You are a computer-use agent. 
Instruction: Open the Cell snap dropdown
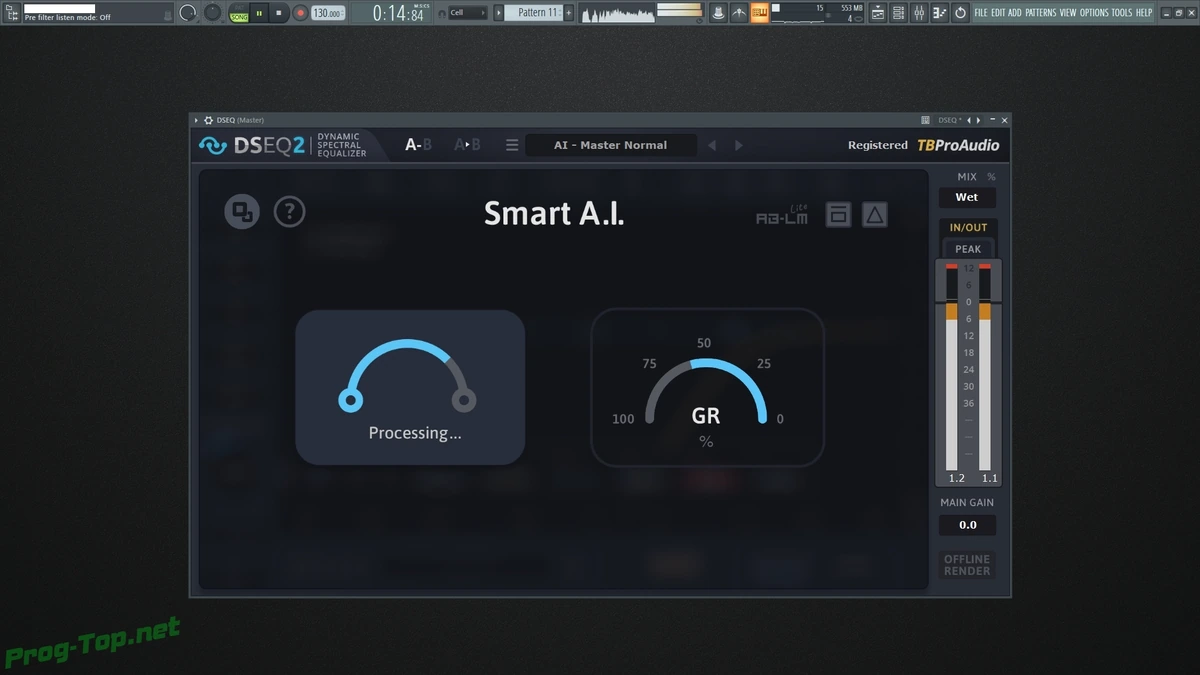(468, 13)
